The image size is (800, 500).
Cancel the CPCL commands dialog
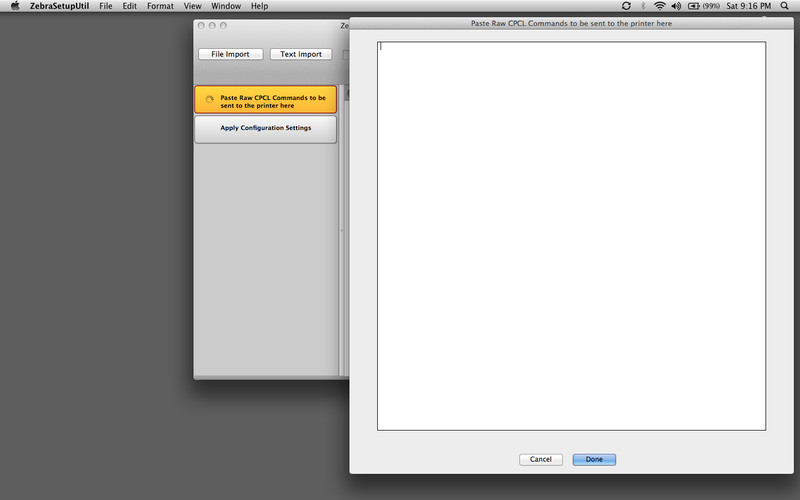pyautogui.click(x=540, y=459)
